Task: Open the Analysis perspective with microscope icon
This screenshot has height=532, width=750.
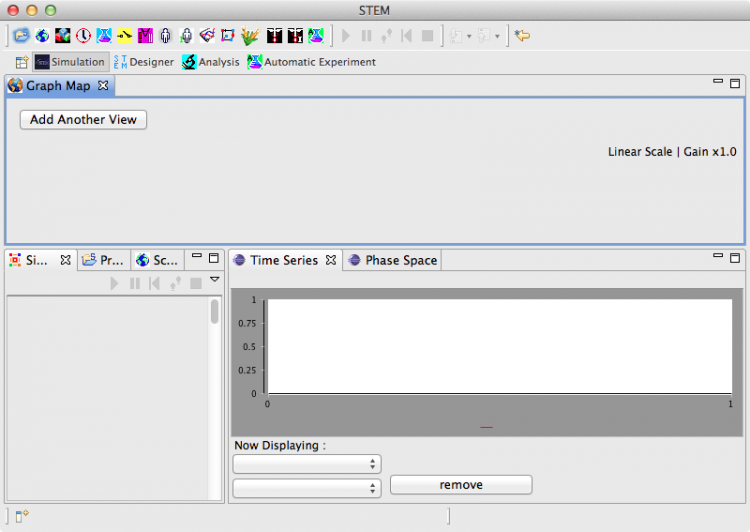Action: (210, 62)
